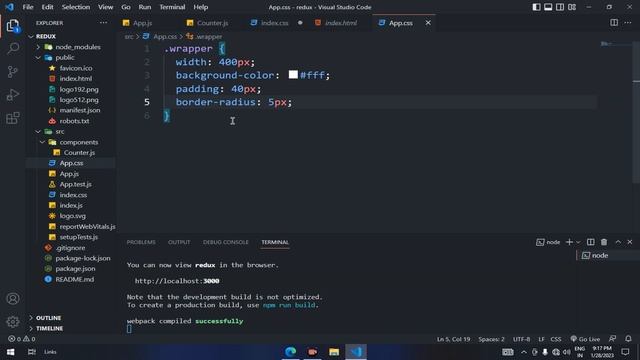Click the Explorer more actions ellipsis
The width and height of the screenshot is (640, 360).
[x=103, y=23]
